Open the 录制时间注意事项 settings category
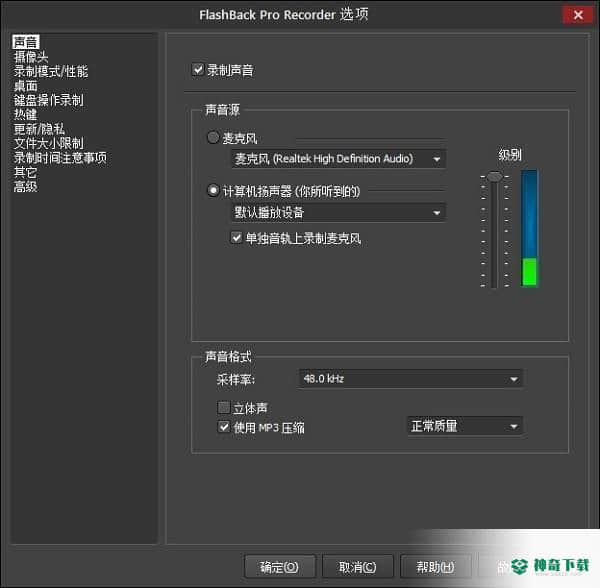 [x=60, y=158]
